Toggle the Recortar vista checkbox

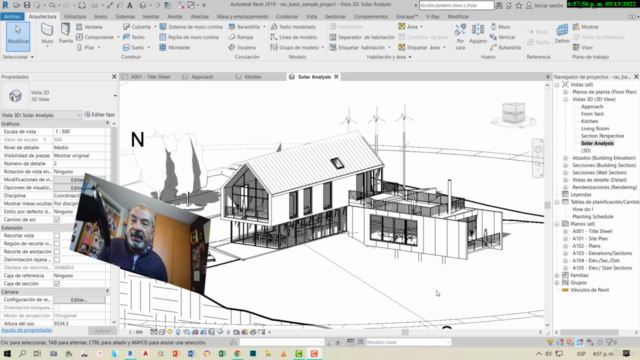(57, 236)
